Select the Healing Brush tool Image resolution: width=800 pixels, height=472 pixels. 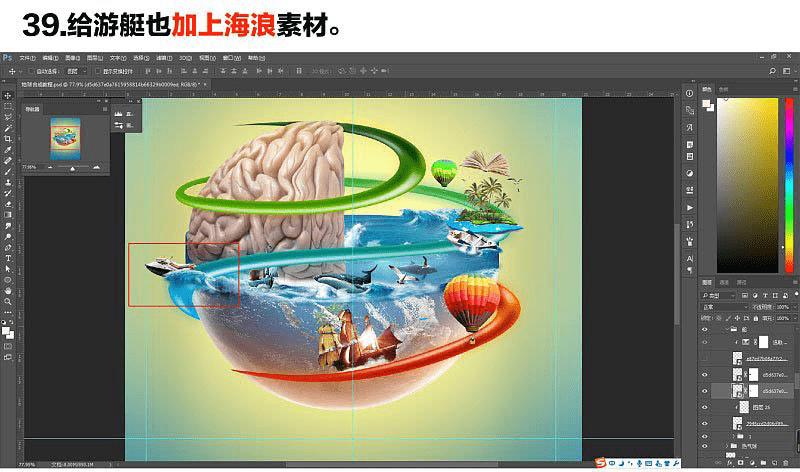(8, 160)
